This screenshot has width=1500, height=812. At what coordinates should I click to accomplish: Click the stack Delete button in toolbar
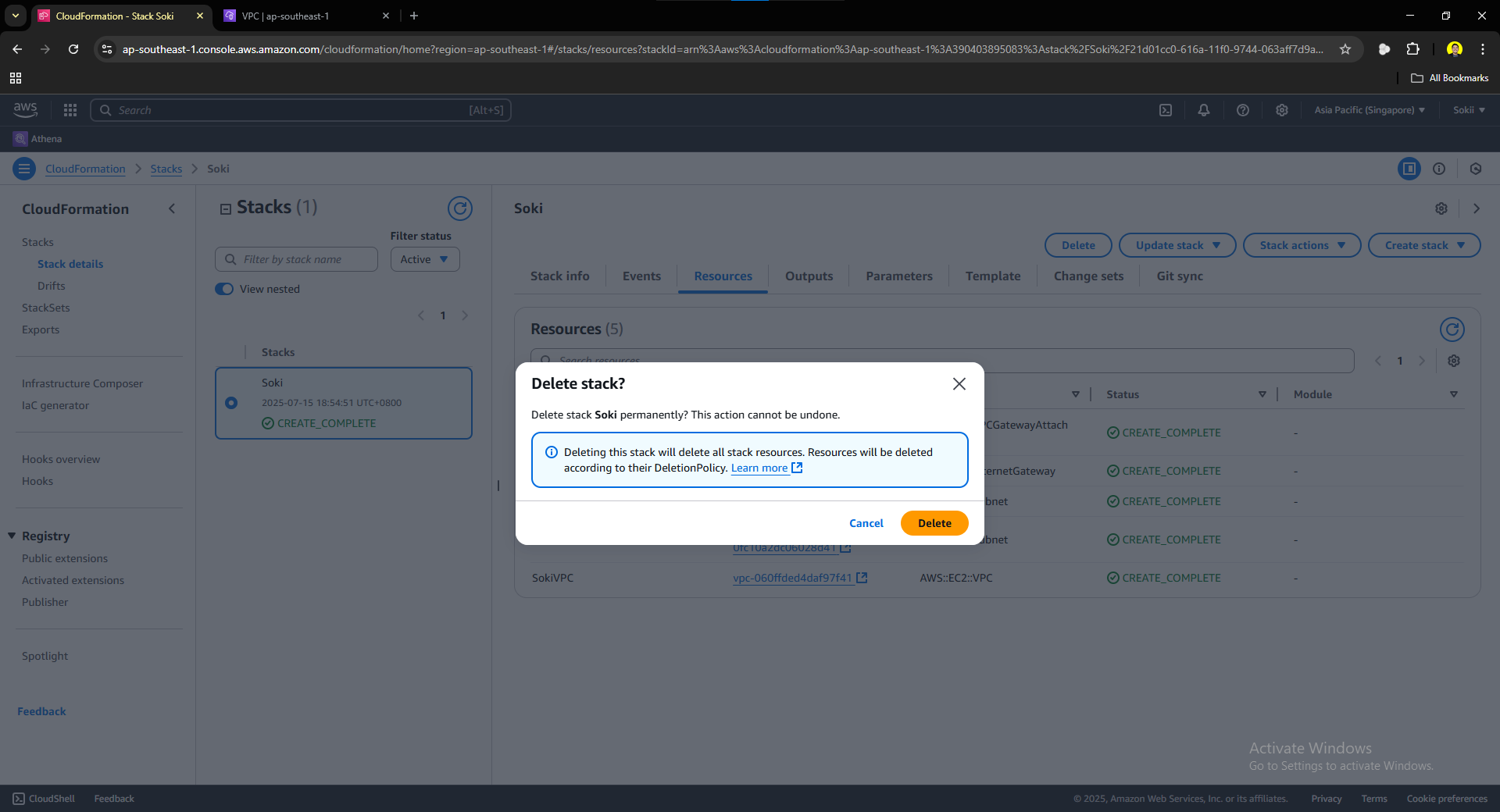1078,245
